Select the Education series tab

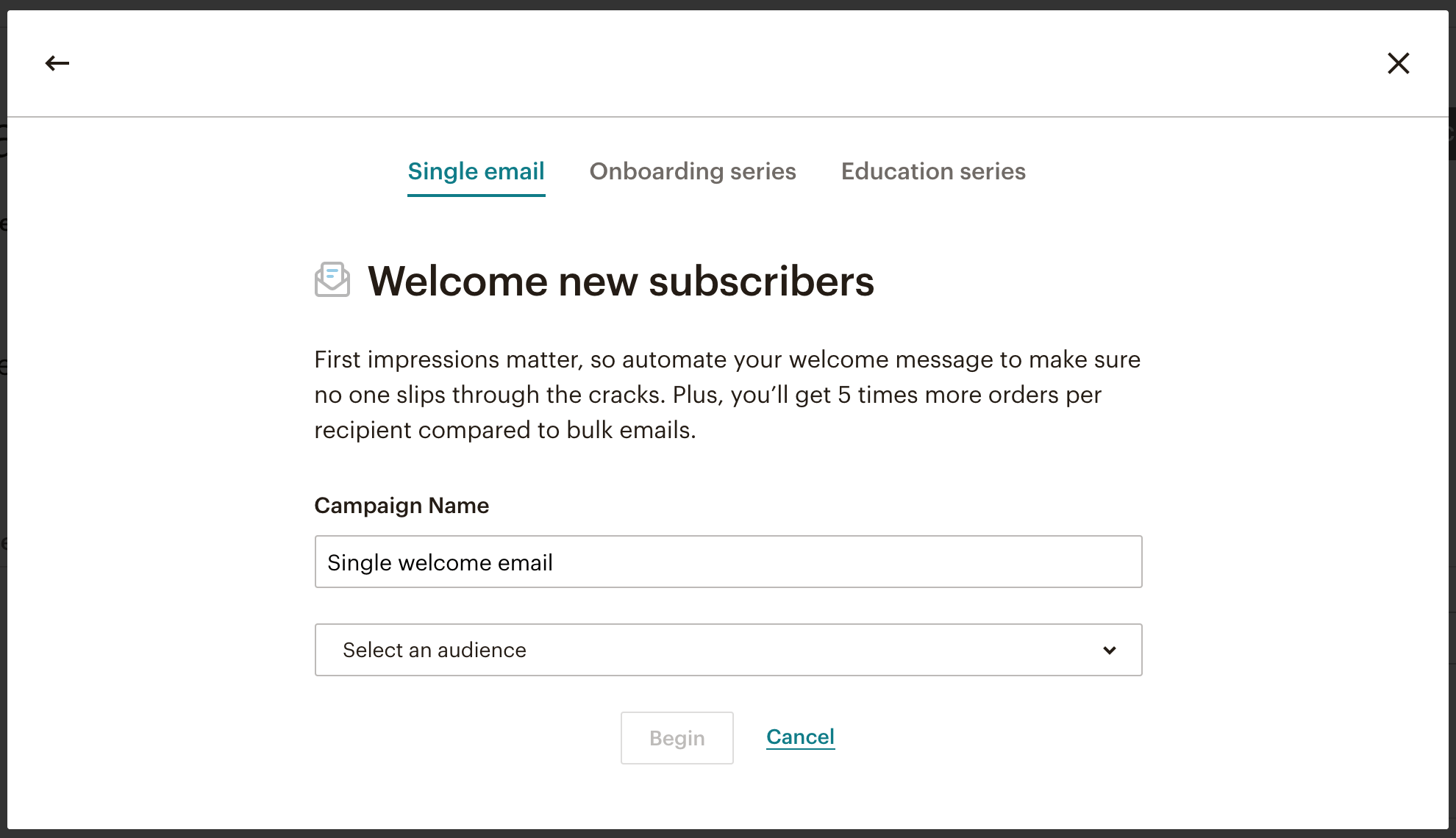(x=933, y=171)
